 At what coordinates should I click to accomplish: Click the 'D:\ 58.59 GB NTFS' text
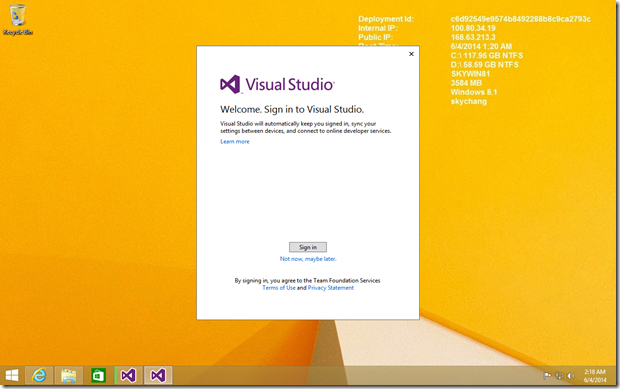click(485, 65)
